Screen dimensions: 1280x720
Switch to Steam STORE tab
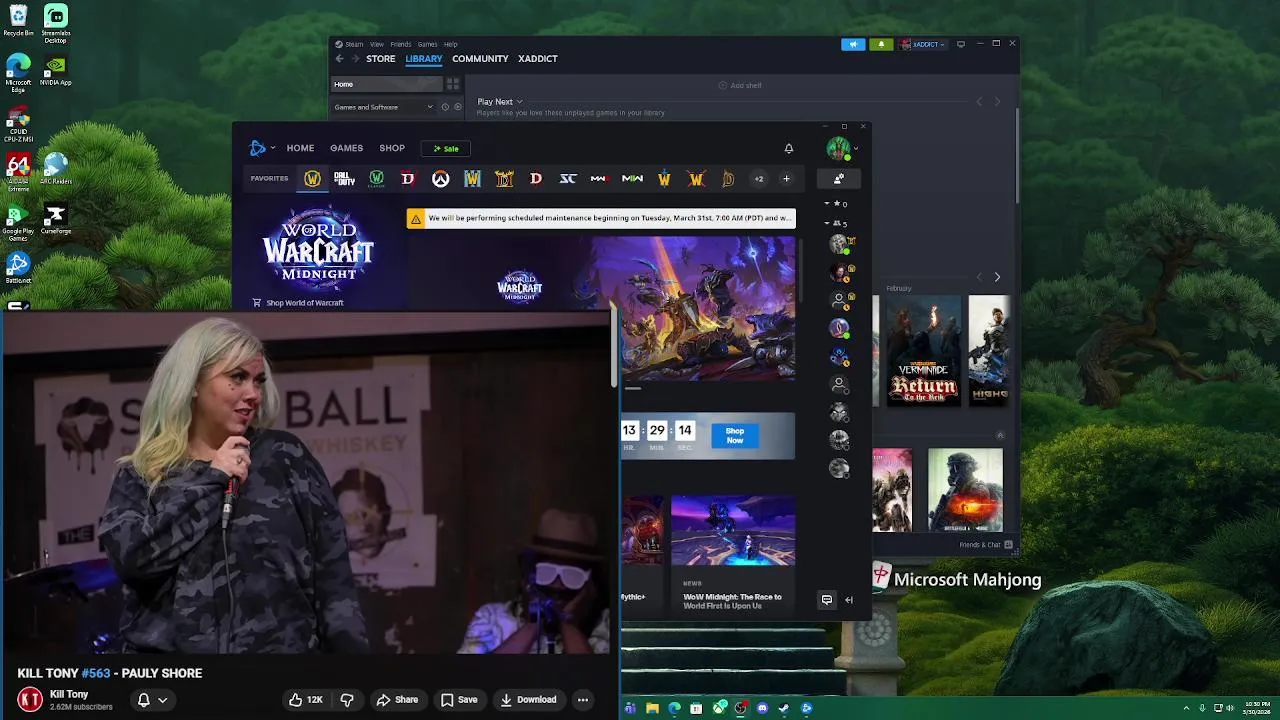380,59
